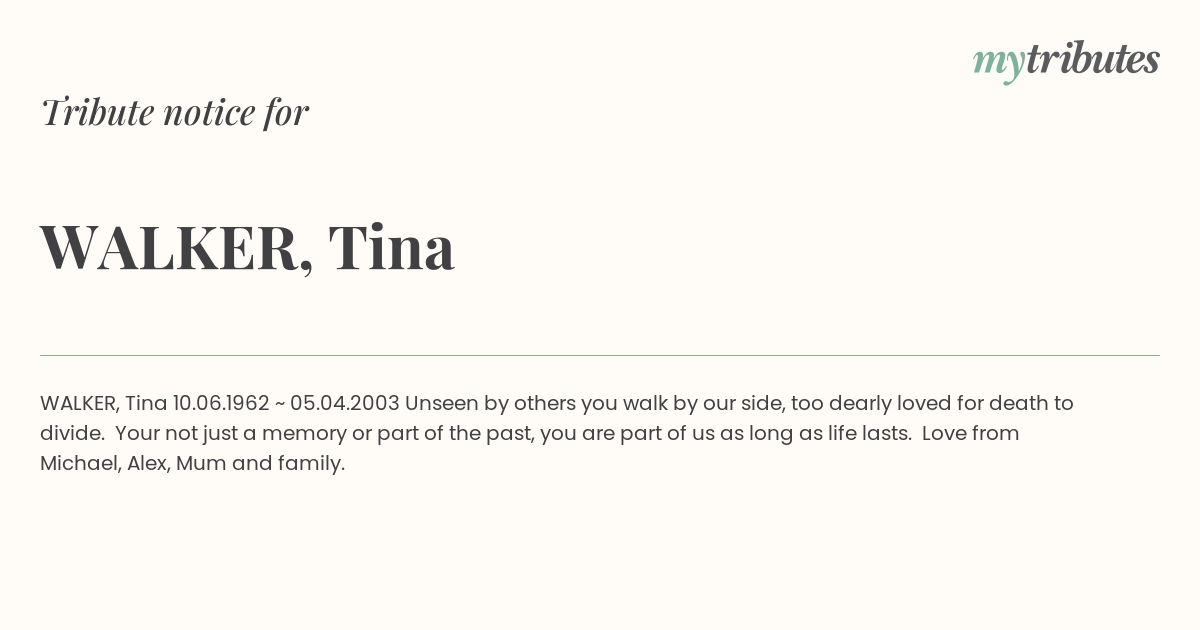Click the words "Mum and family."
This screenshot has height=630, width=1200.
click(260, 463)
